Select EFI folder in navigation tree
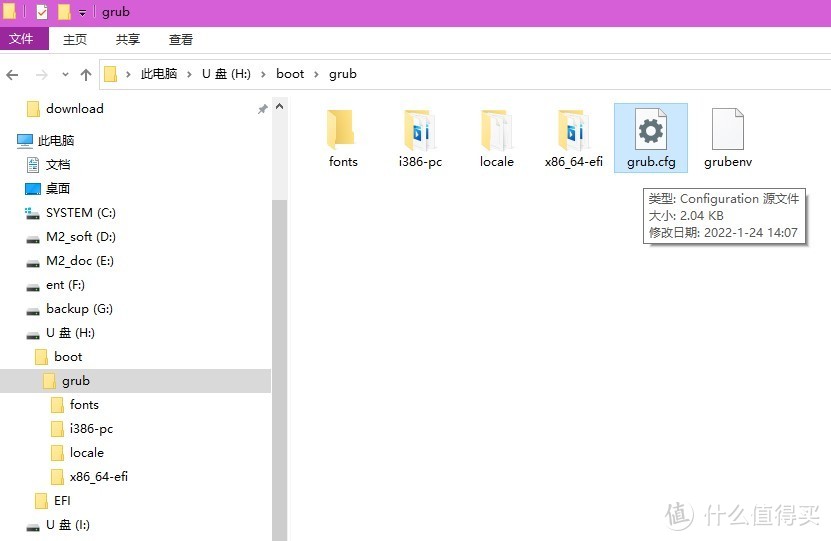The image size is (831, 541). 62,500
